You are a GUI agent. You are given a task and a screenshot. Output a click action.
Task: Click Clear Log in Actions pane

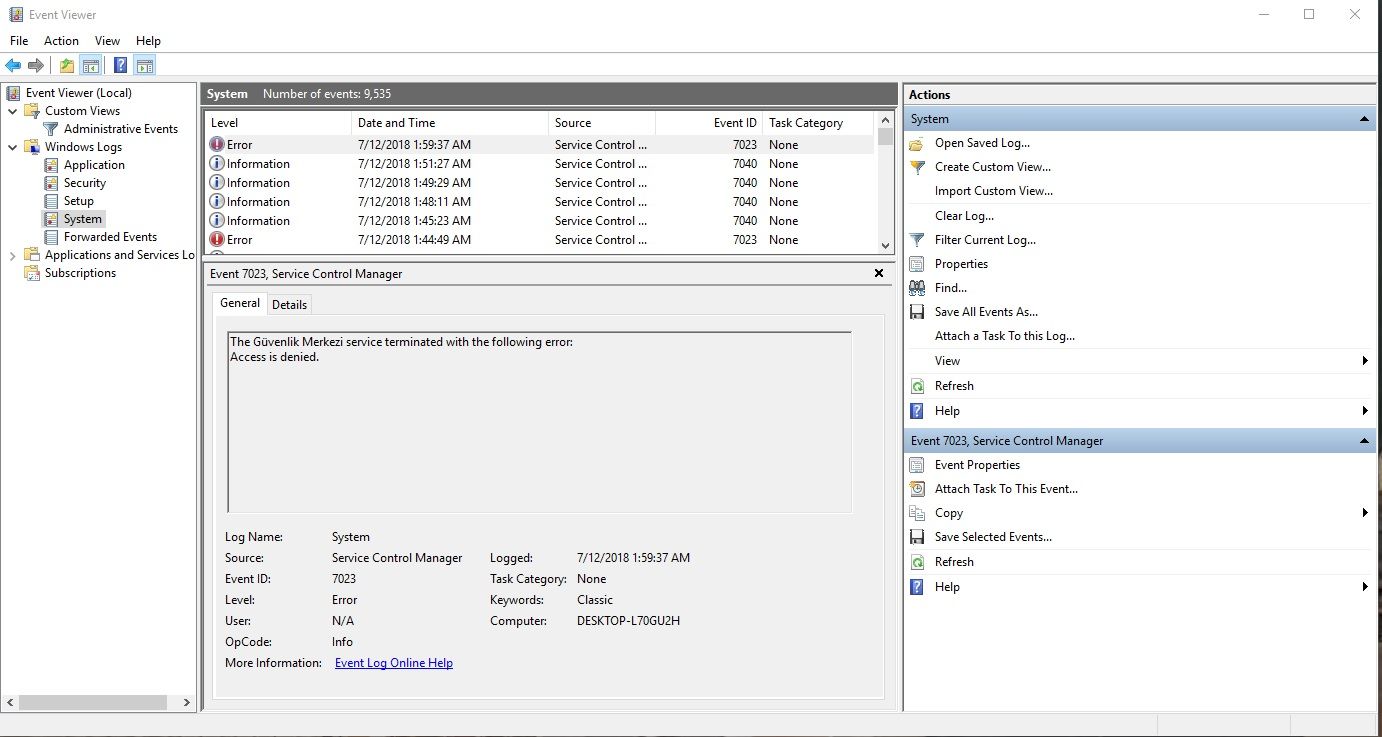pyautogui.click(x=964, y=216)
